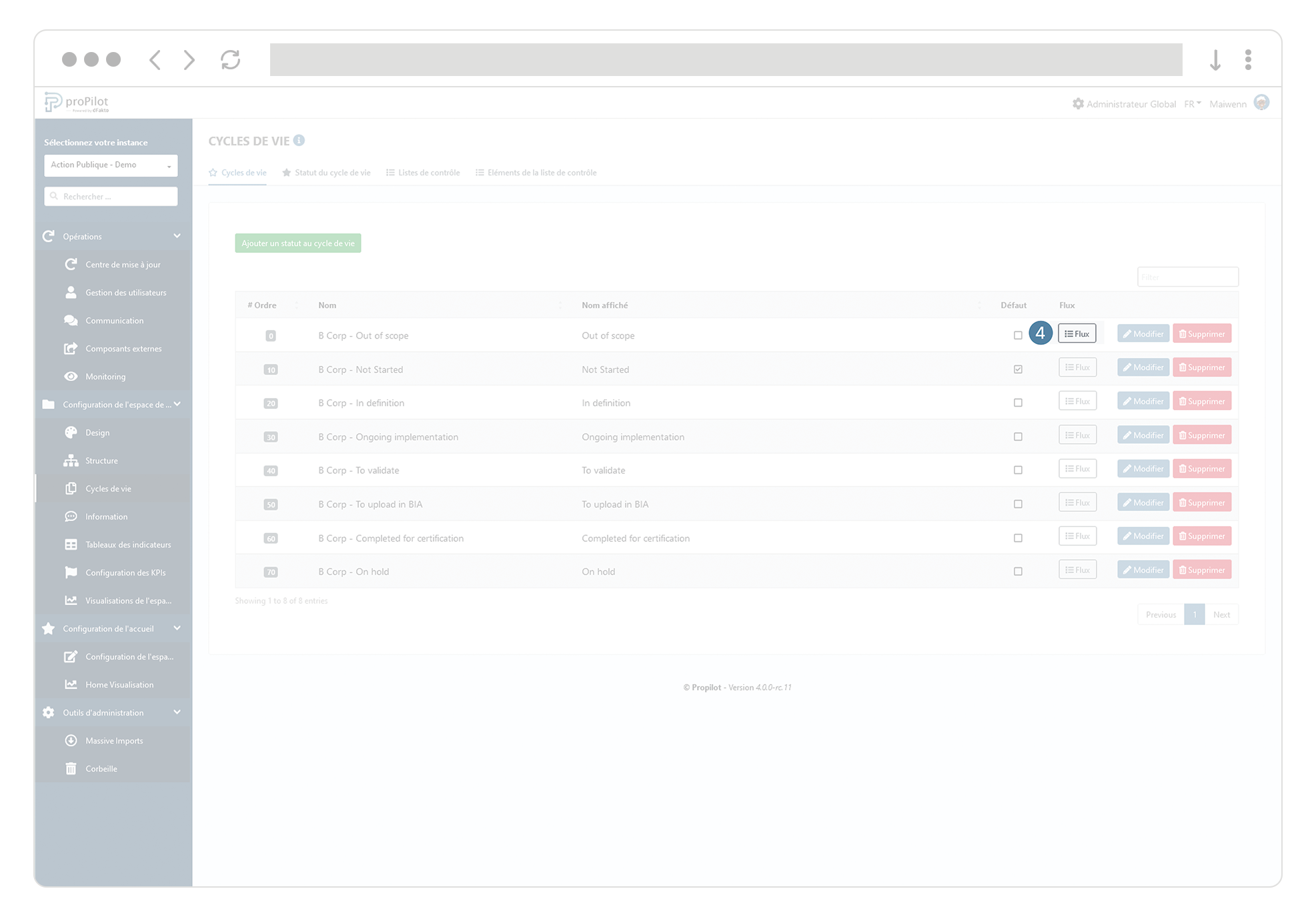This screenshot has width=1316, height=923.
Task: Switch to the Listes de contrôle tab
Action: tap(429, 172)
